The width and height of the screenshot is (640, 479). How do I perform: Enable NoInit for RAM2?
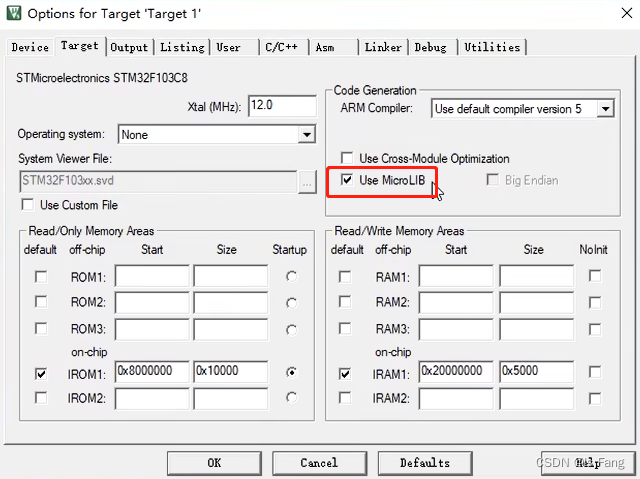[x=595, y=303]
